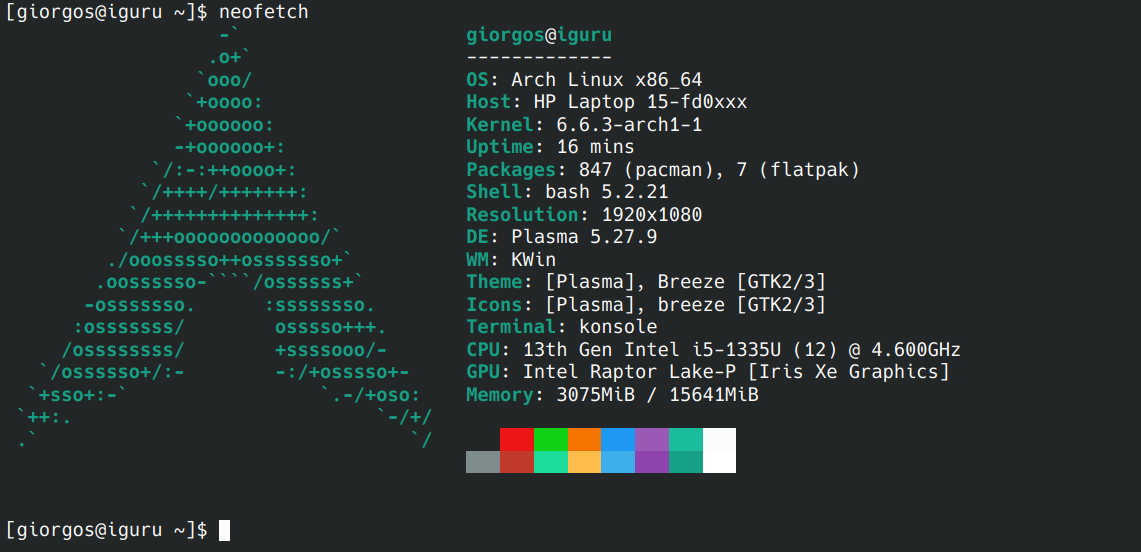Click the konsole value
1141x552 pixels.
click(x=618, y=327)
